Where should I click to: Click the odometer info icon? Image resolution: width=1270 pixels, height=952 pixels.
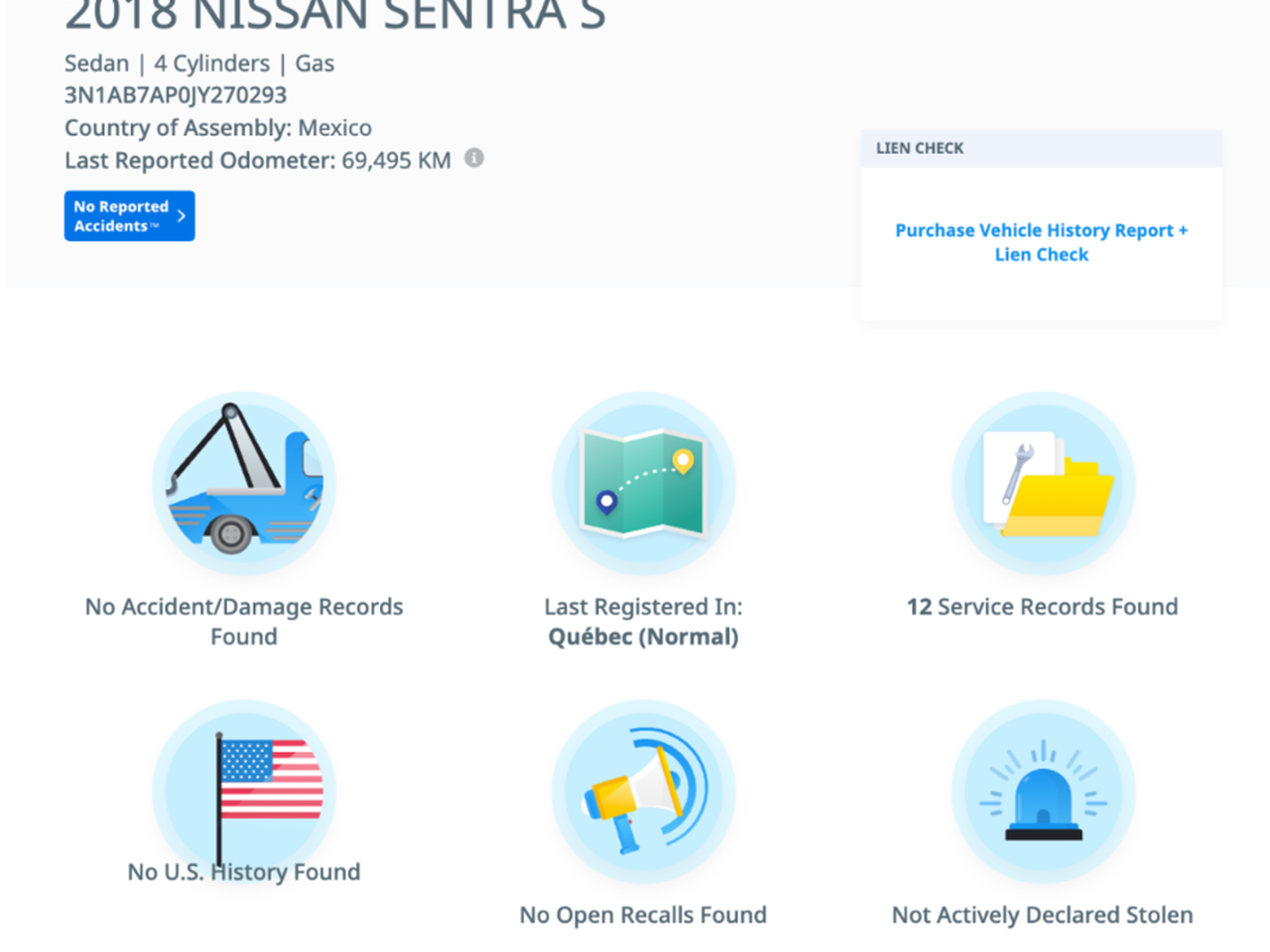pyautogui.click(x=474, y=159)
